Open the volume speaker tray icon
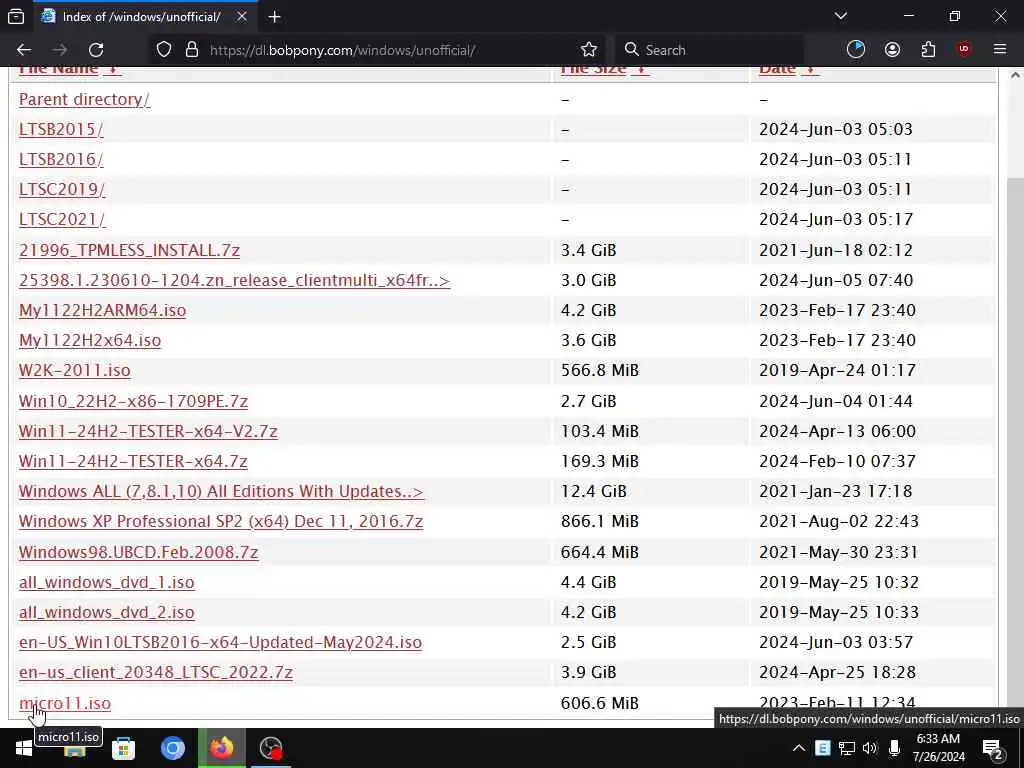 coord(870,748)
